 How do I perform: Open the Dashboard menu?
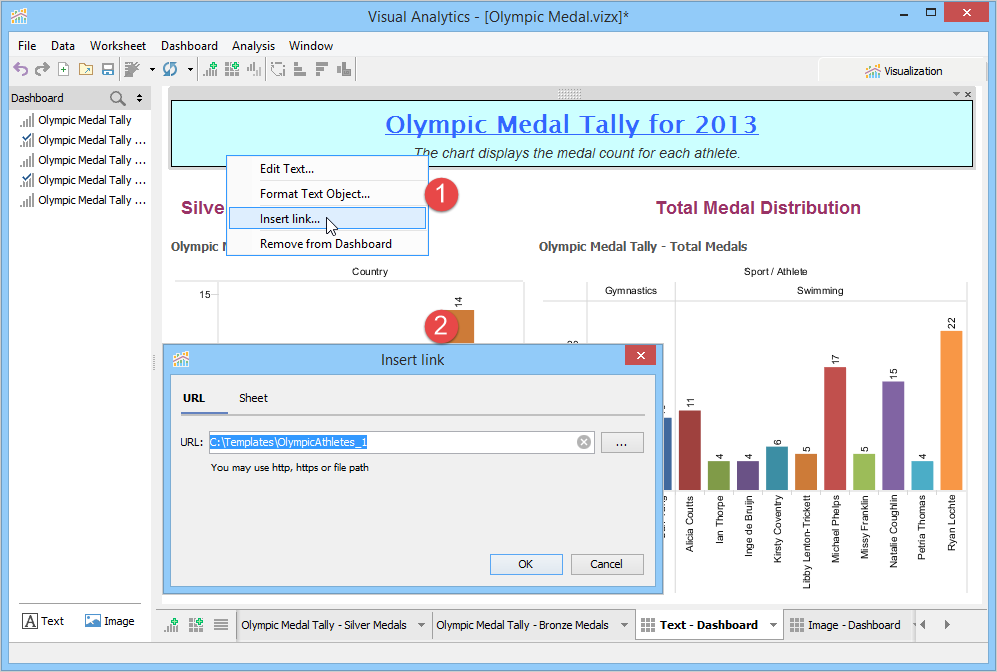coord(189,46)
